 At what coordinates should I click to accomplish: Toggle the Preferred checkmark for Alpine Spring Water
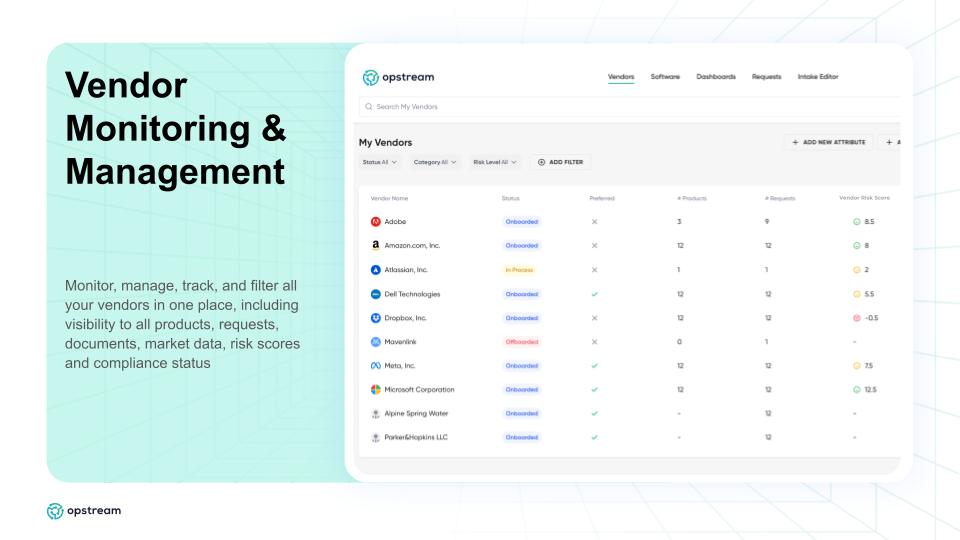pyautogui.click(x=594, y=414)
